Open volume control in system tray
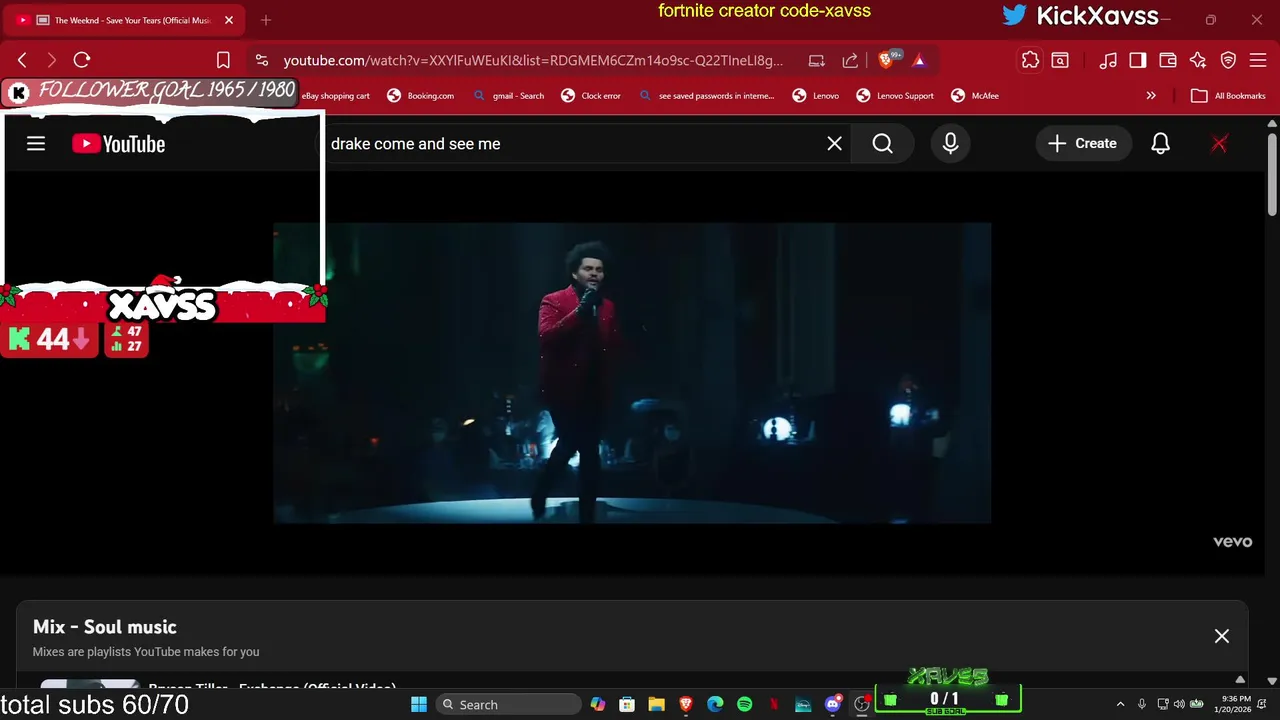 pyautogui.click(x=1178, y=705)
